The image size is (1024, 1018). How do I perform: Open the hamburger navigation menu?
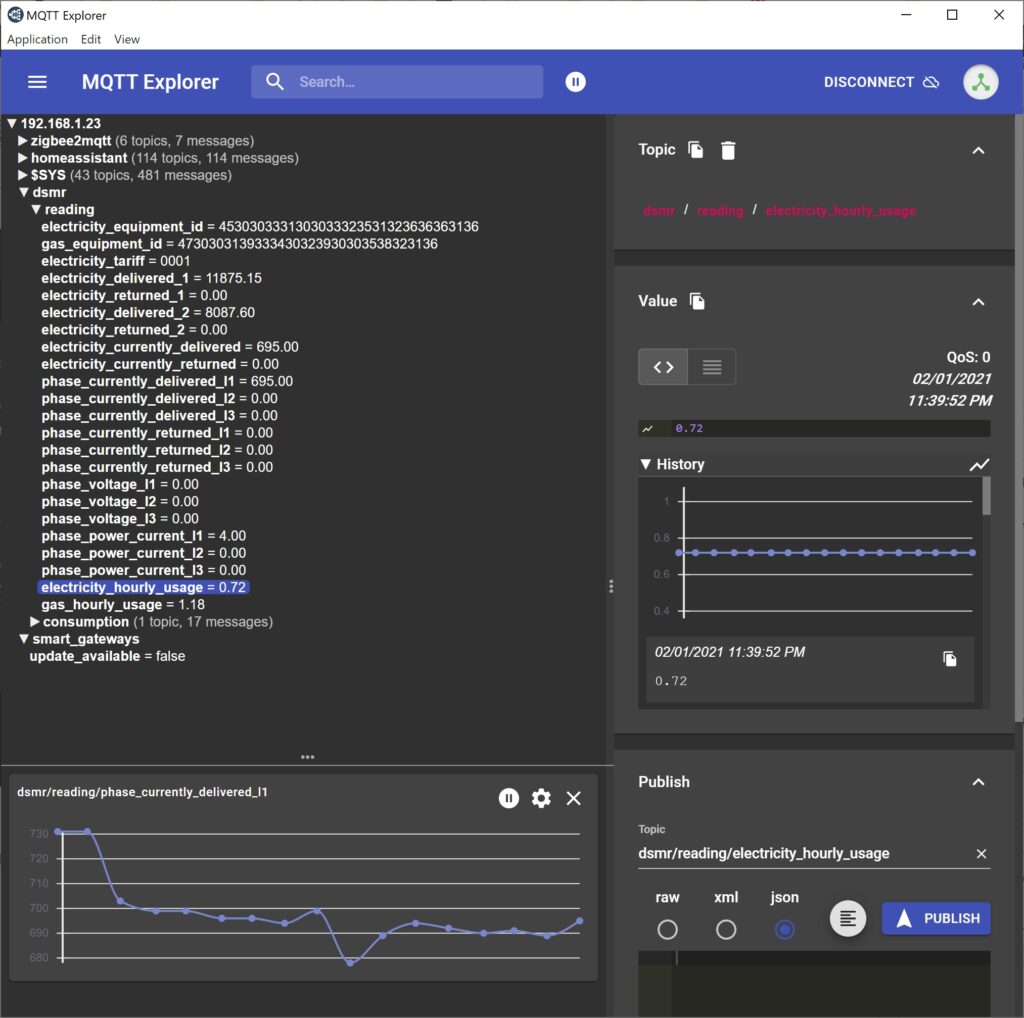(37, 82)
